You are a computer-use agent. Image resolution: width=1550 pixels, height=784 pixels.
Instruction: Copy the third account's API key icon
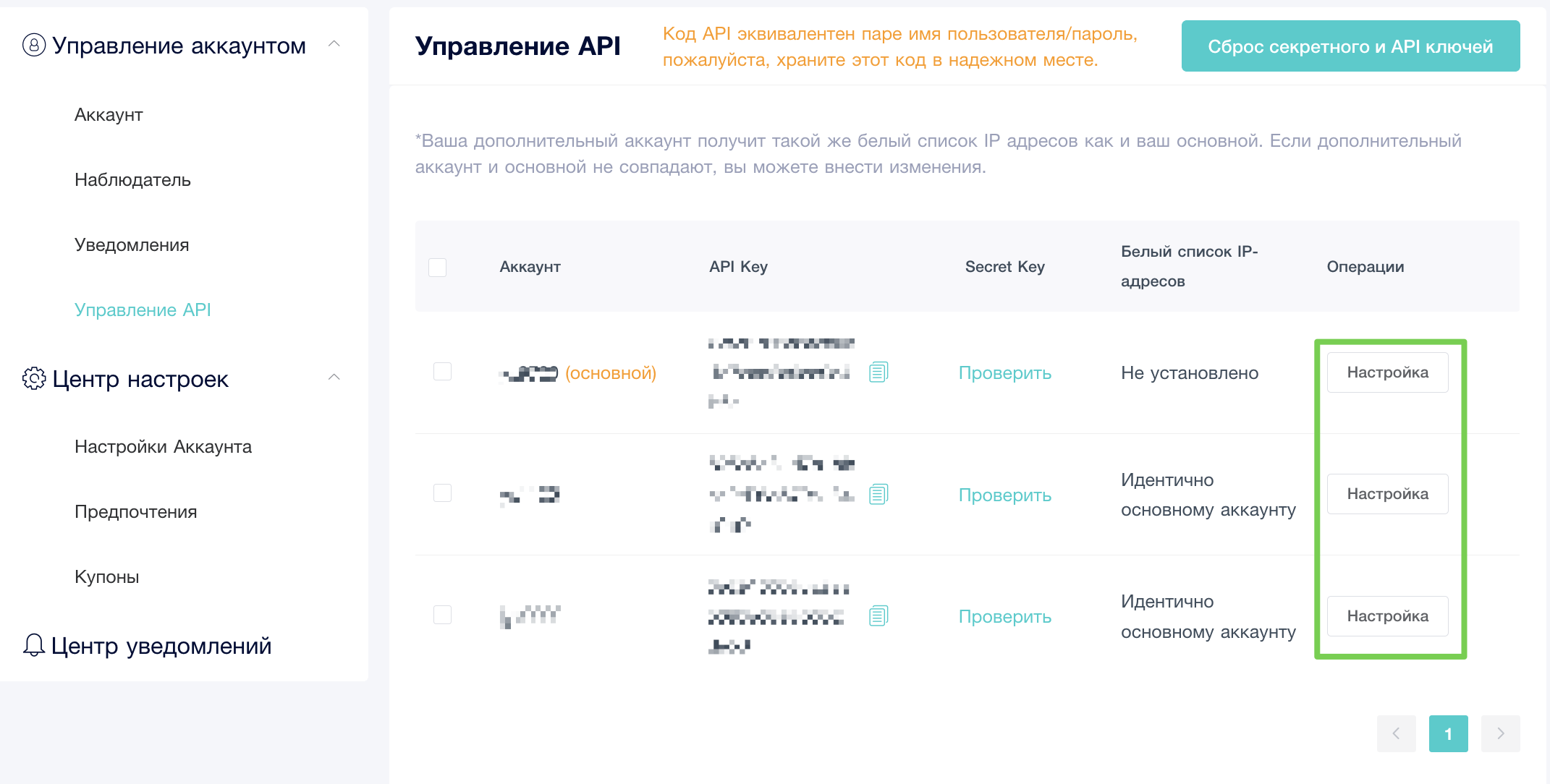(x=878, y=615)
